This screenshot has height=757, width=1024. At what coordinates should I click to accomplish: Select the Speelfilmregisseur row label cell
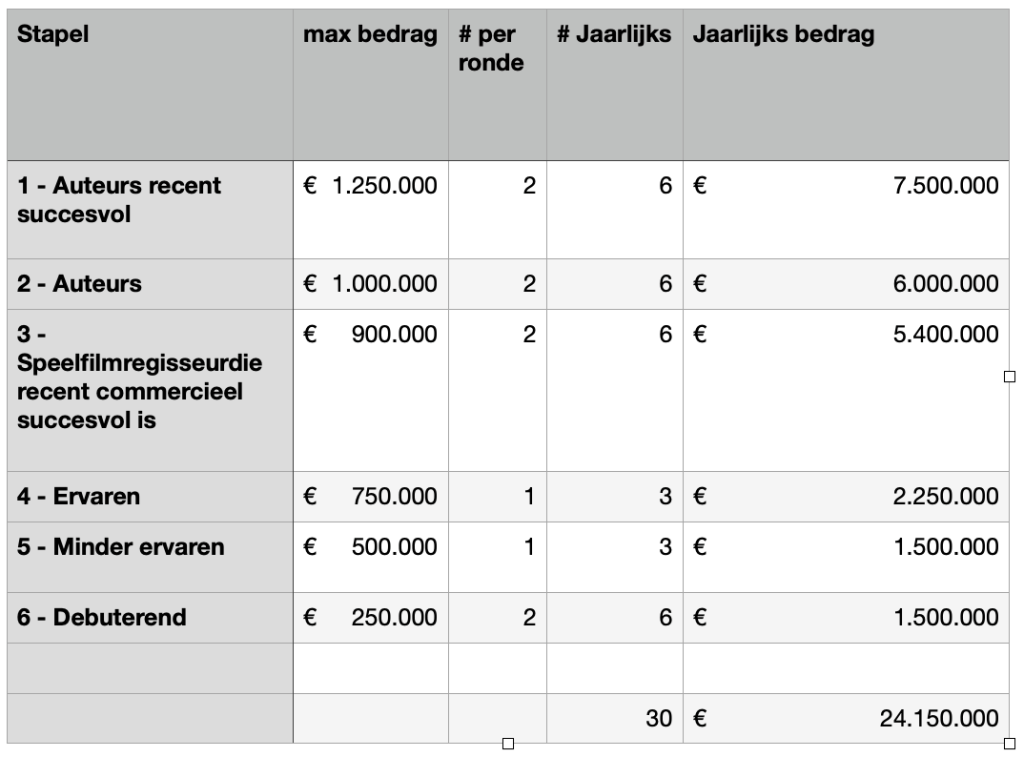click(150, 389)
